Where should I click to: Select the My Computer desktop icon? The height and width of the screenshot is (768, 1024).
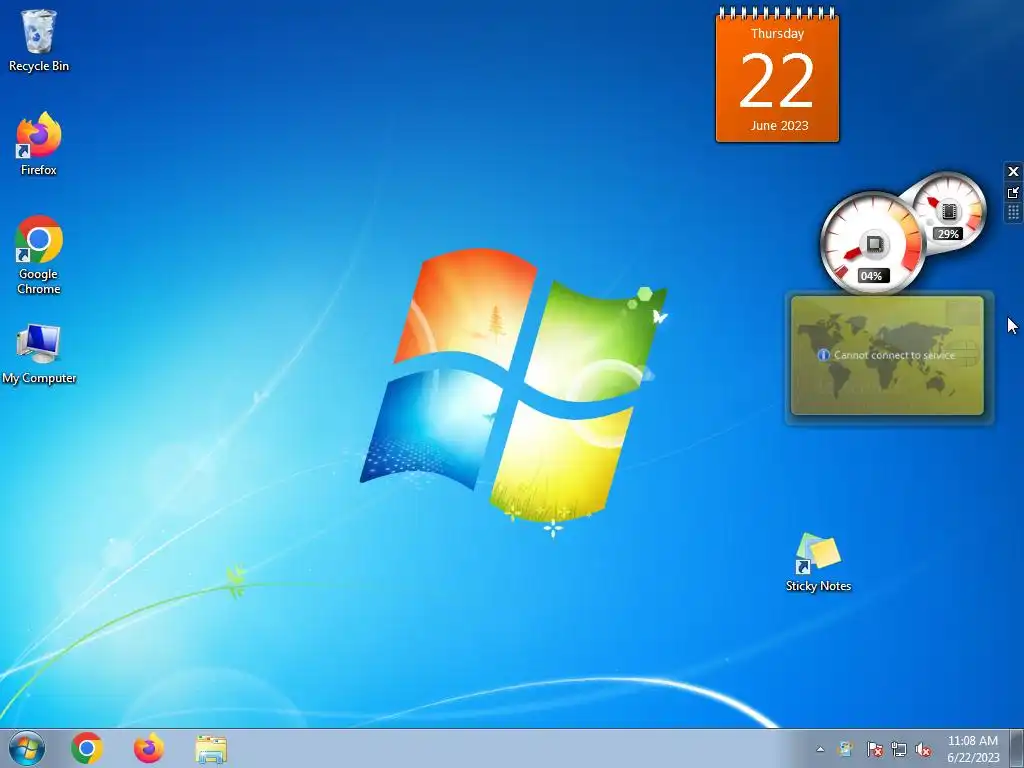[39, 353]
